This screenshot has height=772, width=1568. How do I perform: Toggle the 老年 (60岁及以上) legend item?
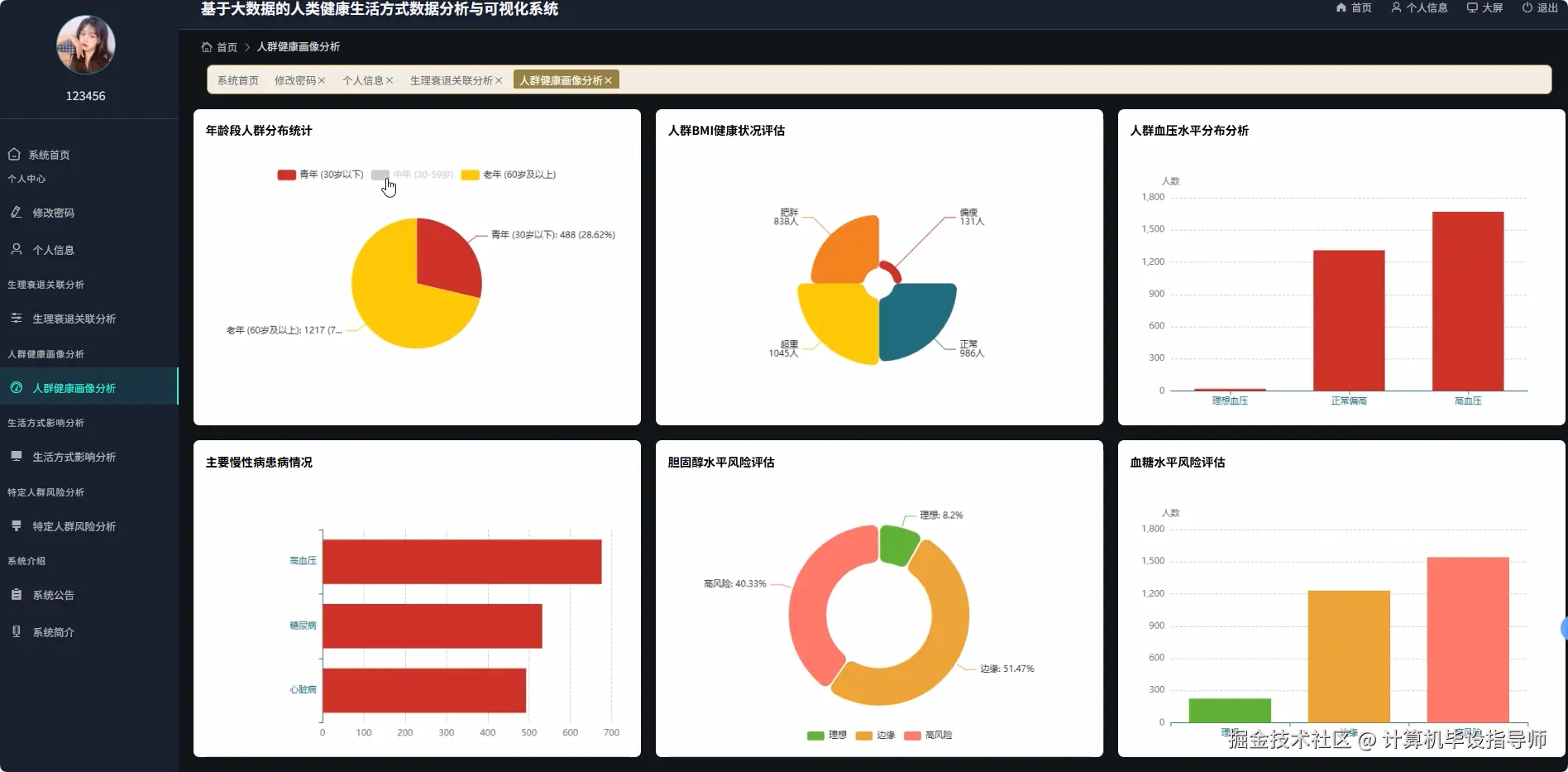(x=509, y=175)
